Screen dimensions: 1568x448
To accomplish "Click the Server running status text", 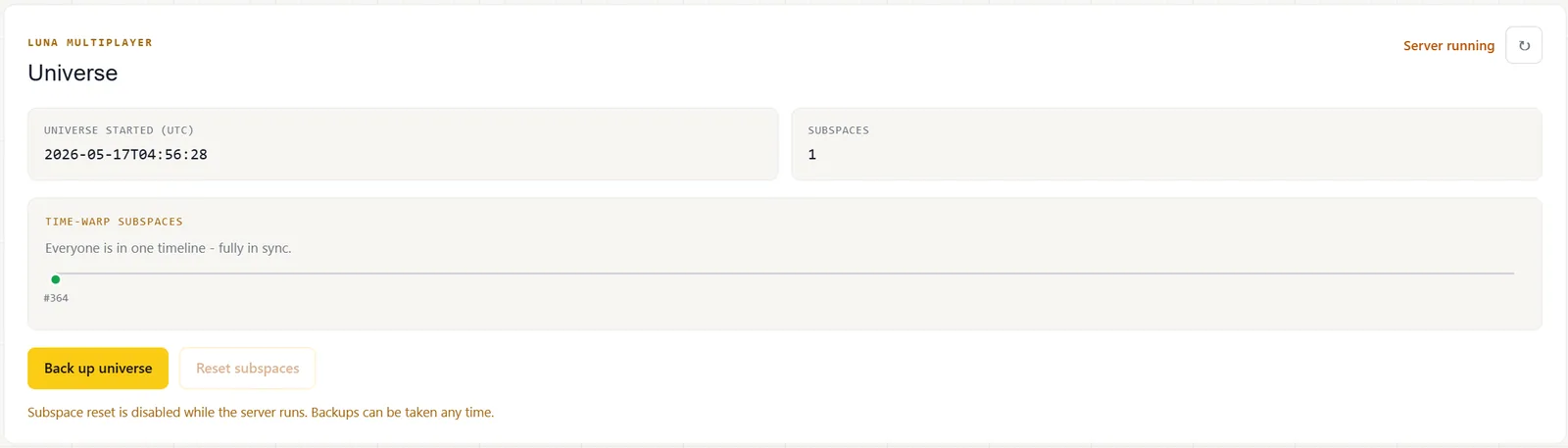I will 1448,46.
